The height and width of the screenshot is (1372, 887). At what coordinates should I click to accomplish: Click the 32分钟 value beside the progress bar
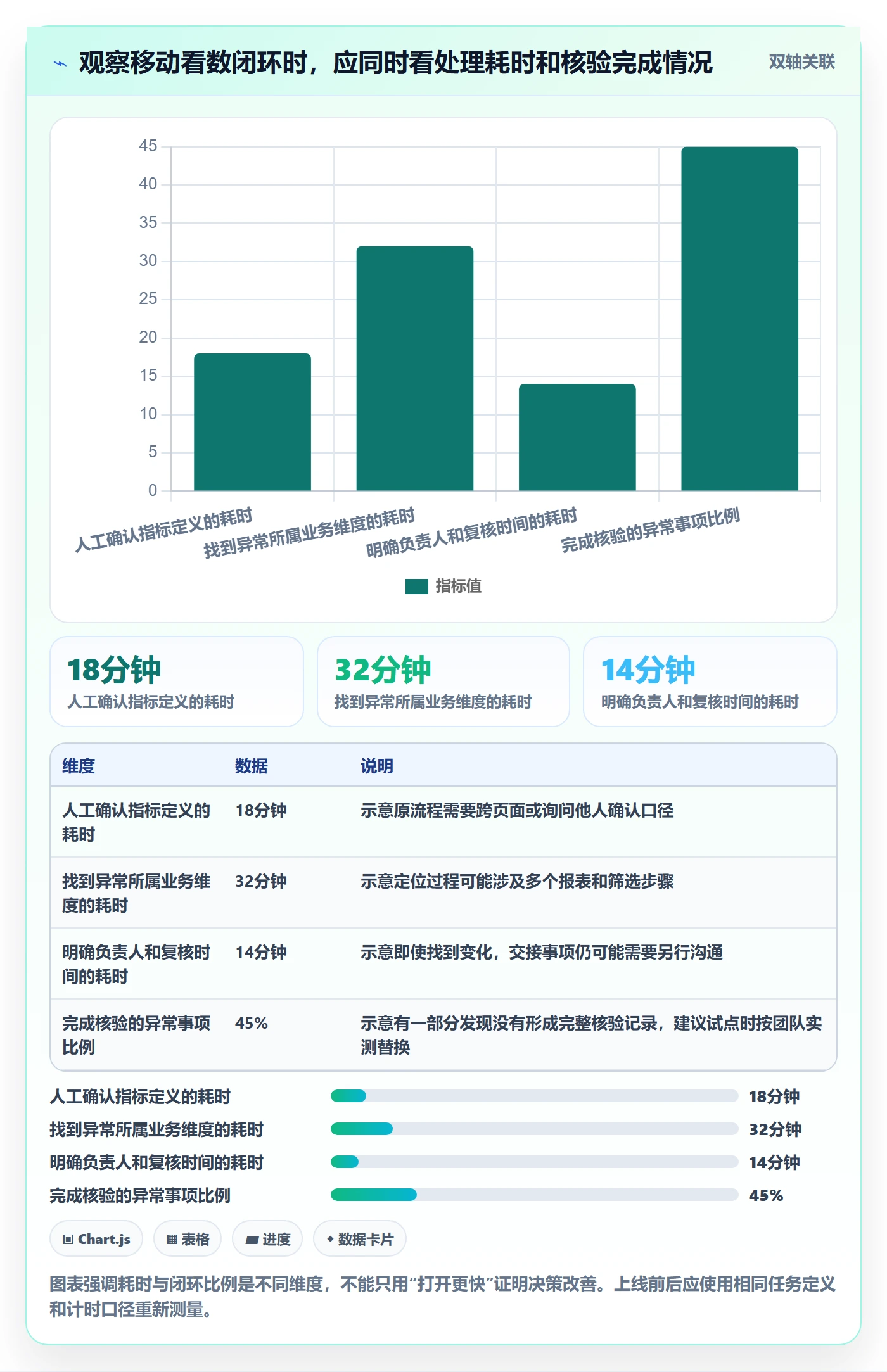775,1129
